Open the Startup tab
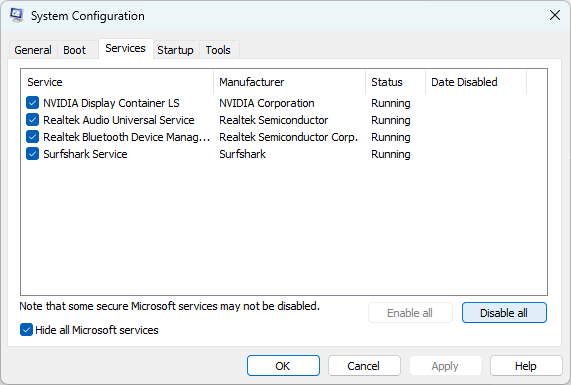The width and height of the screenshot is (571, 385). [x=176, y=50]
